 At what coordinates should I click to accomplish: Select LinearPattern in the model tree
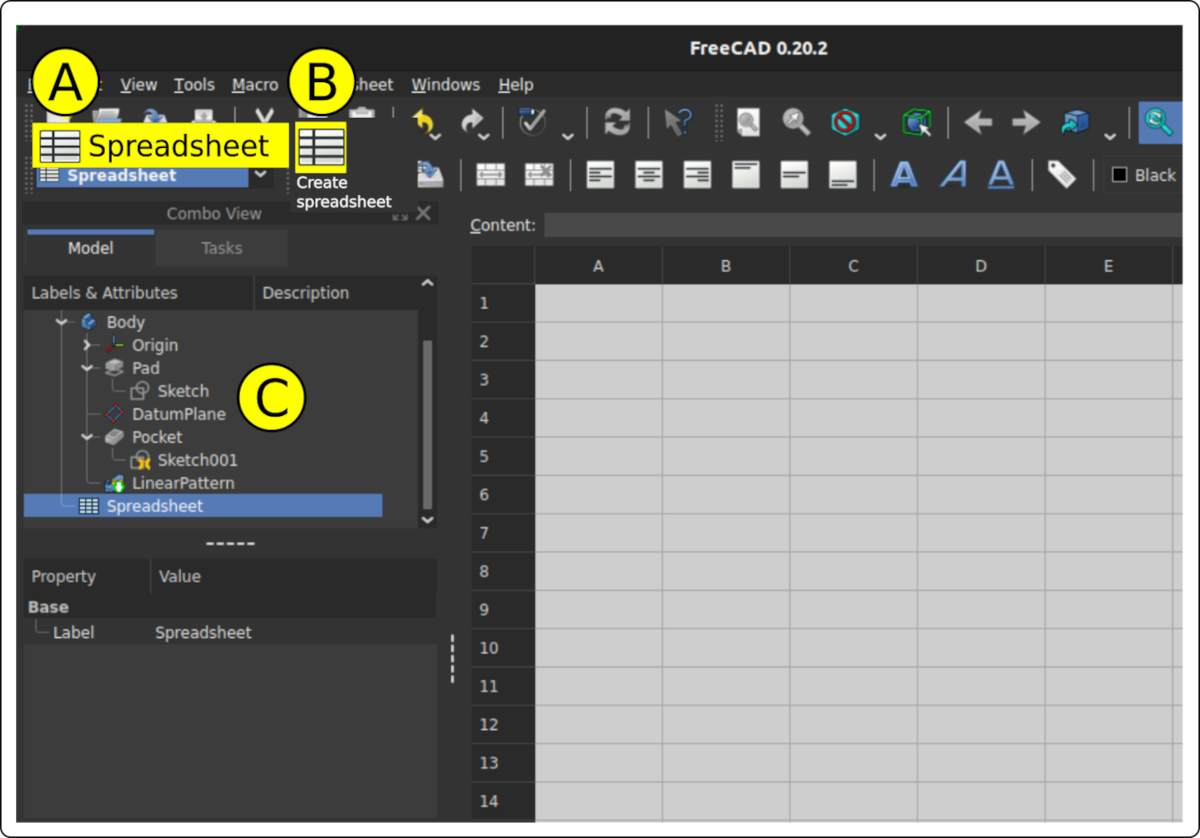tap(182, 483)
